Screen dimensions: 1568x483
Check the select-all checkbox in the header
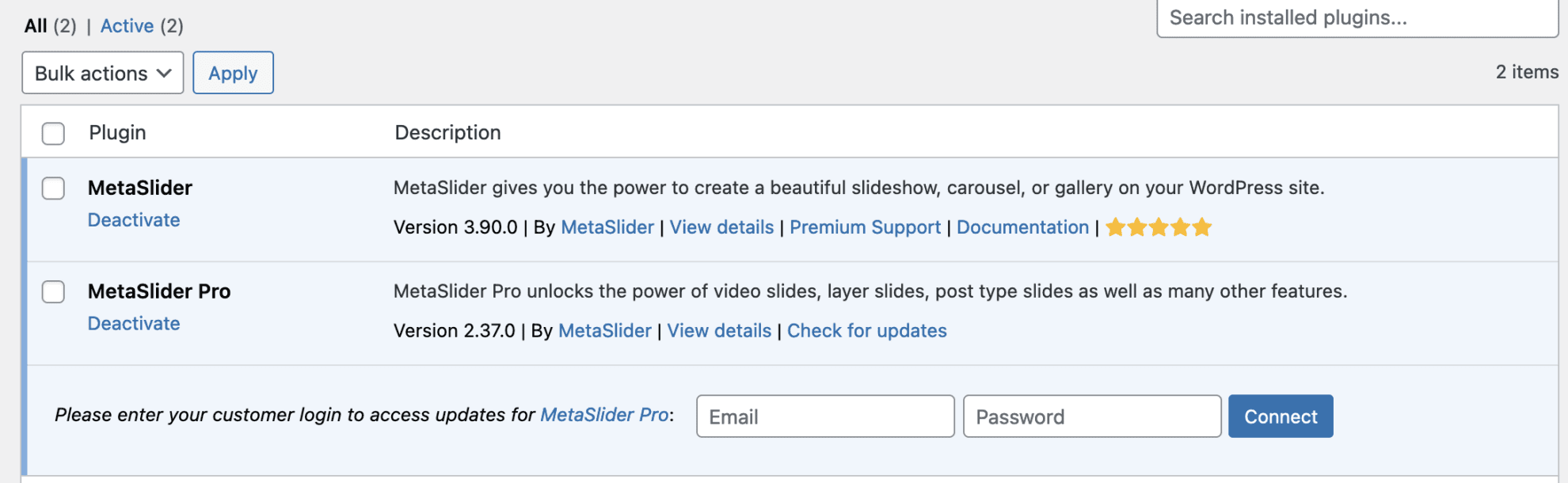pos(53,134)
